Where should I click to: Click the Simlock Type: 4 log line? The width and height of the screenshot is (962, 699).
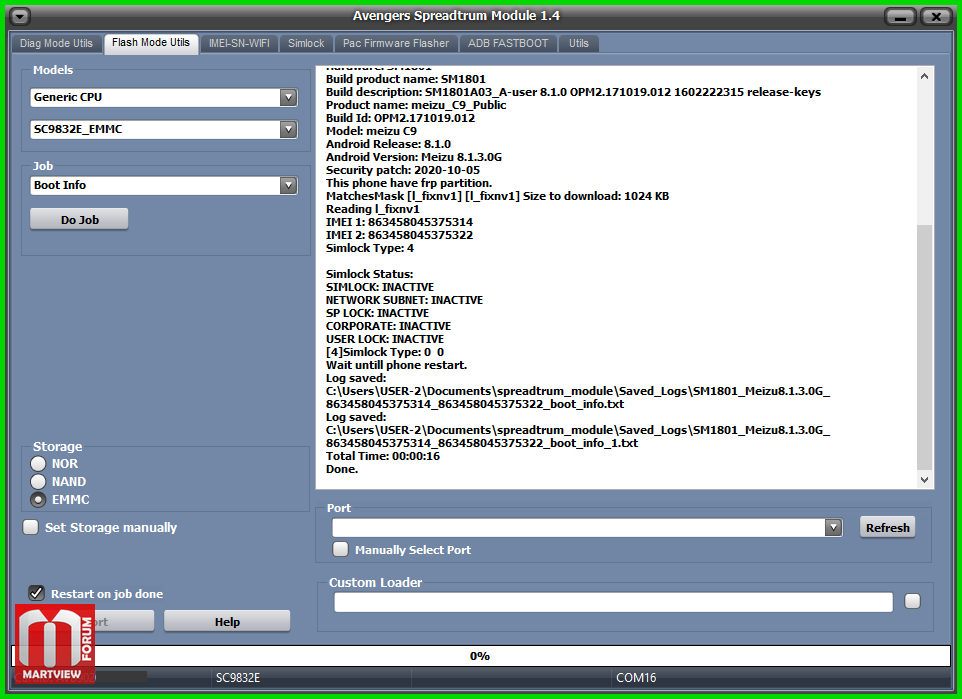coord(370,248)
